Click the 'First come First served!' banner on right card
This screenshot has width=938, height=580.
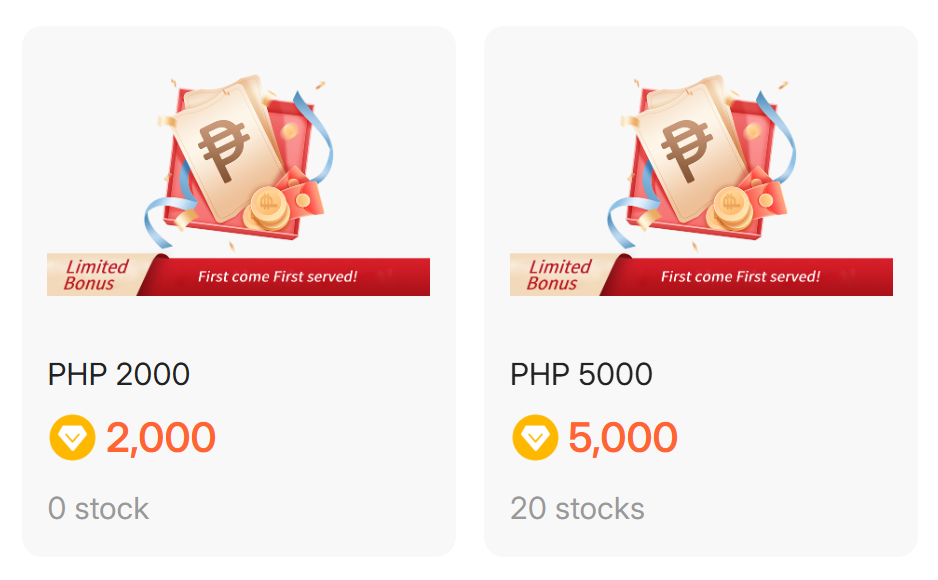coord(742,277)
